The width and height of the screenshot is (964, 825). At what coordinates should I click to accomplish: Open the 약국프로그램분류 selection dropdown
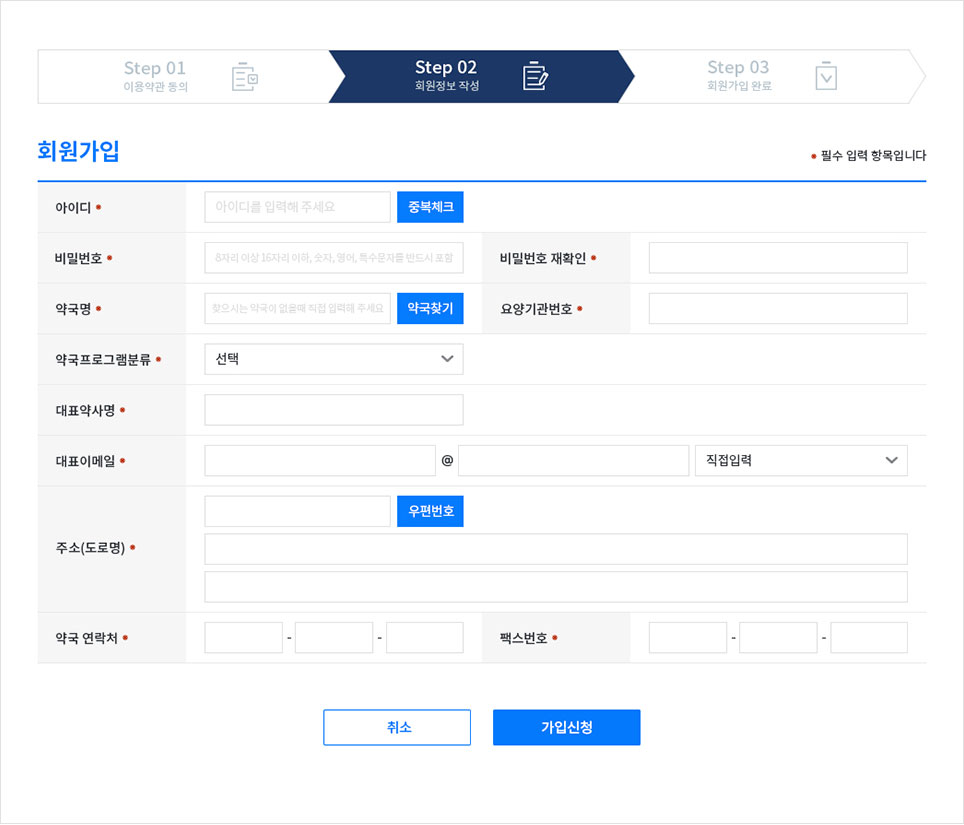(x=333, y=358)
